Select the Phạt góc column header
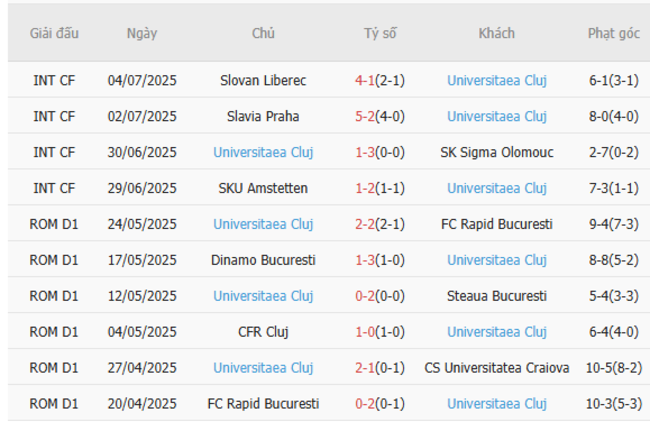 [613, 33]
